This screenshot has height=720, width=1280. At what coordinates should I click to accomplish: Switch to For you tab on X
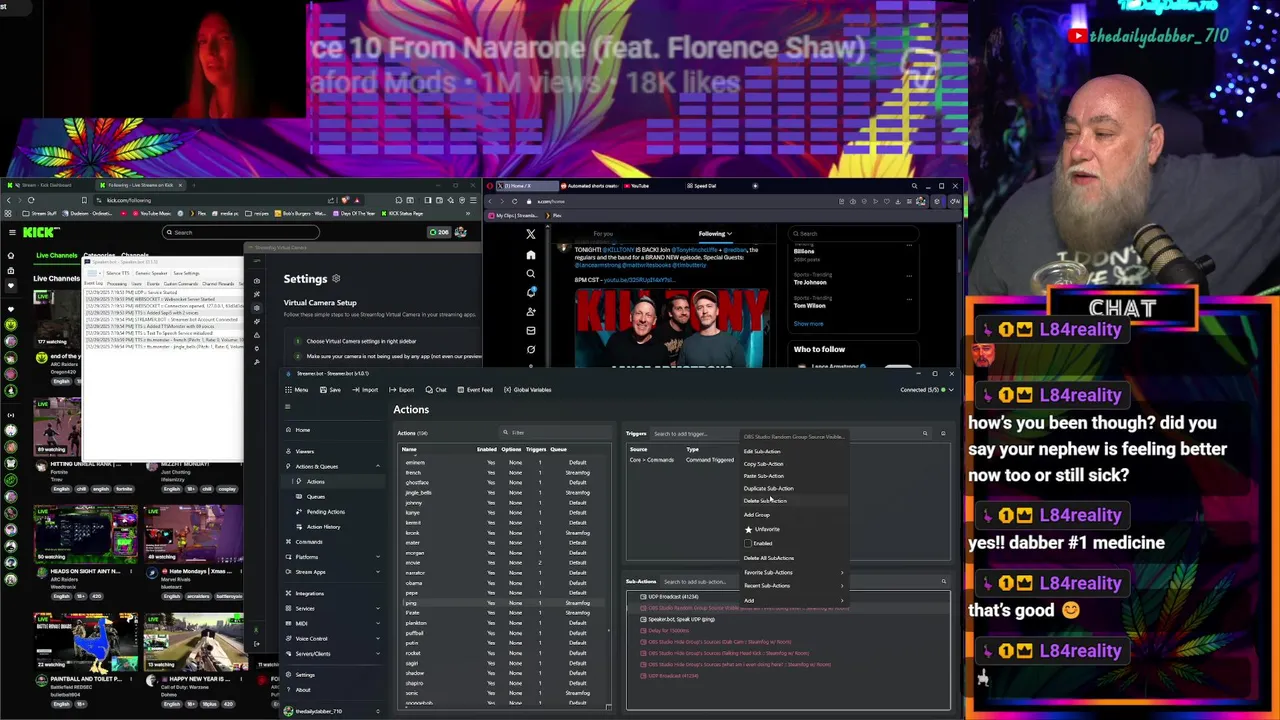click(x=603, y=234)
